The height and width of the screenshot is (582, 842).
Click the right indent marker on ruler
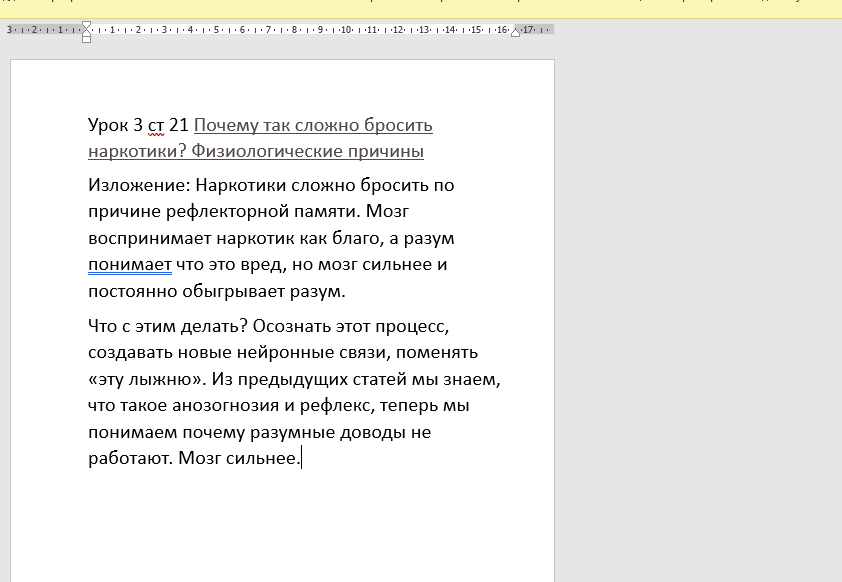(515, 33)
